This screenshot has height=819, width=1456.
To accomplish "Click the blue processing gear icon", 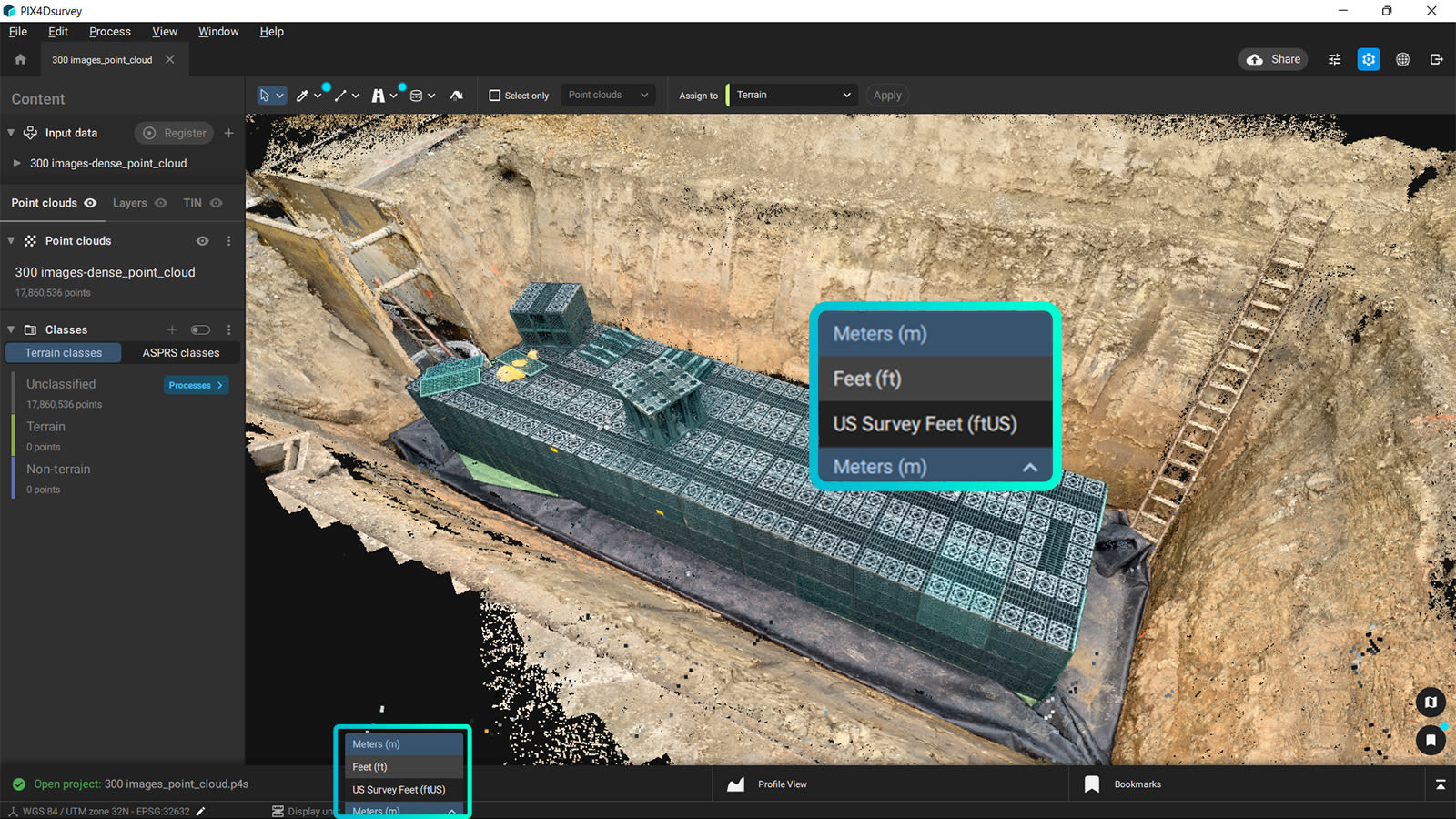I will point(1368,58).
